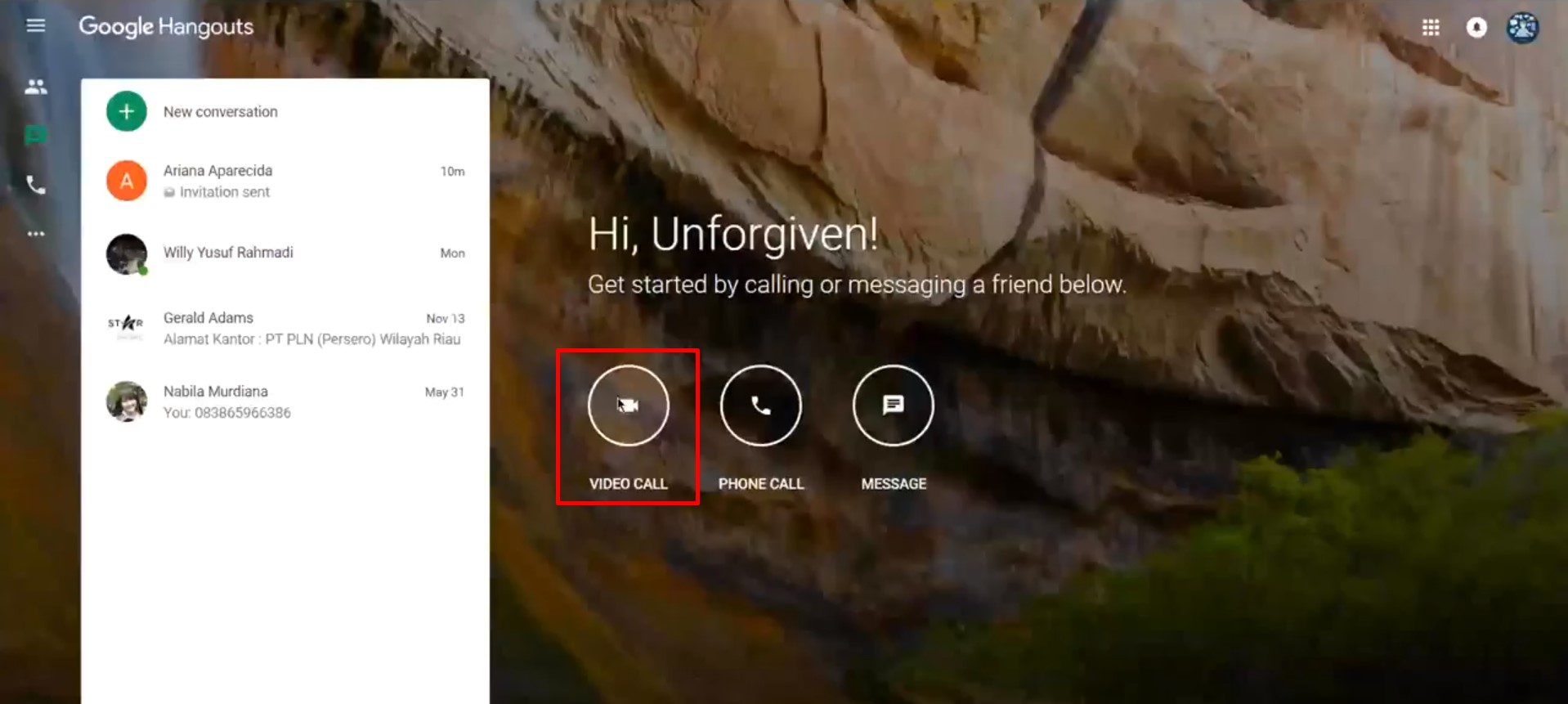Viewport: 1568px width, 704px height.
Task: Click the 'Nov 13' timestamp
Action: (446, 319)
